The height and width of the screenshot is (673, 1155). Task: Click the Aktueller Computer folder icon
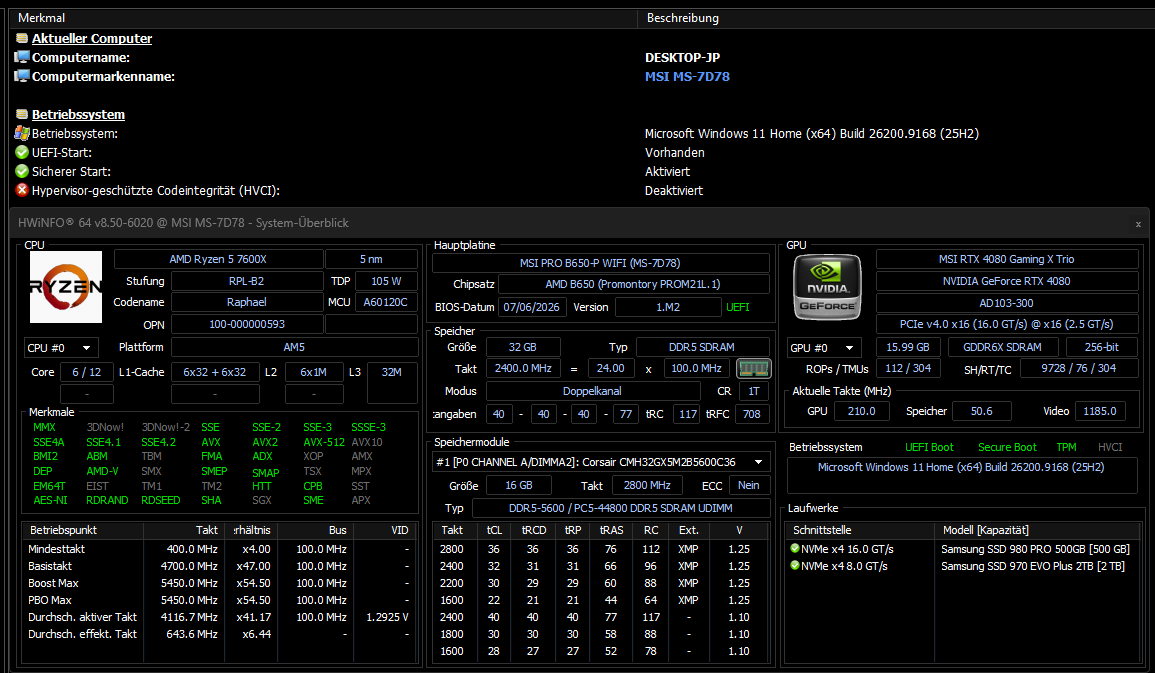point(22,38)
